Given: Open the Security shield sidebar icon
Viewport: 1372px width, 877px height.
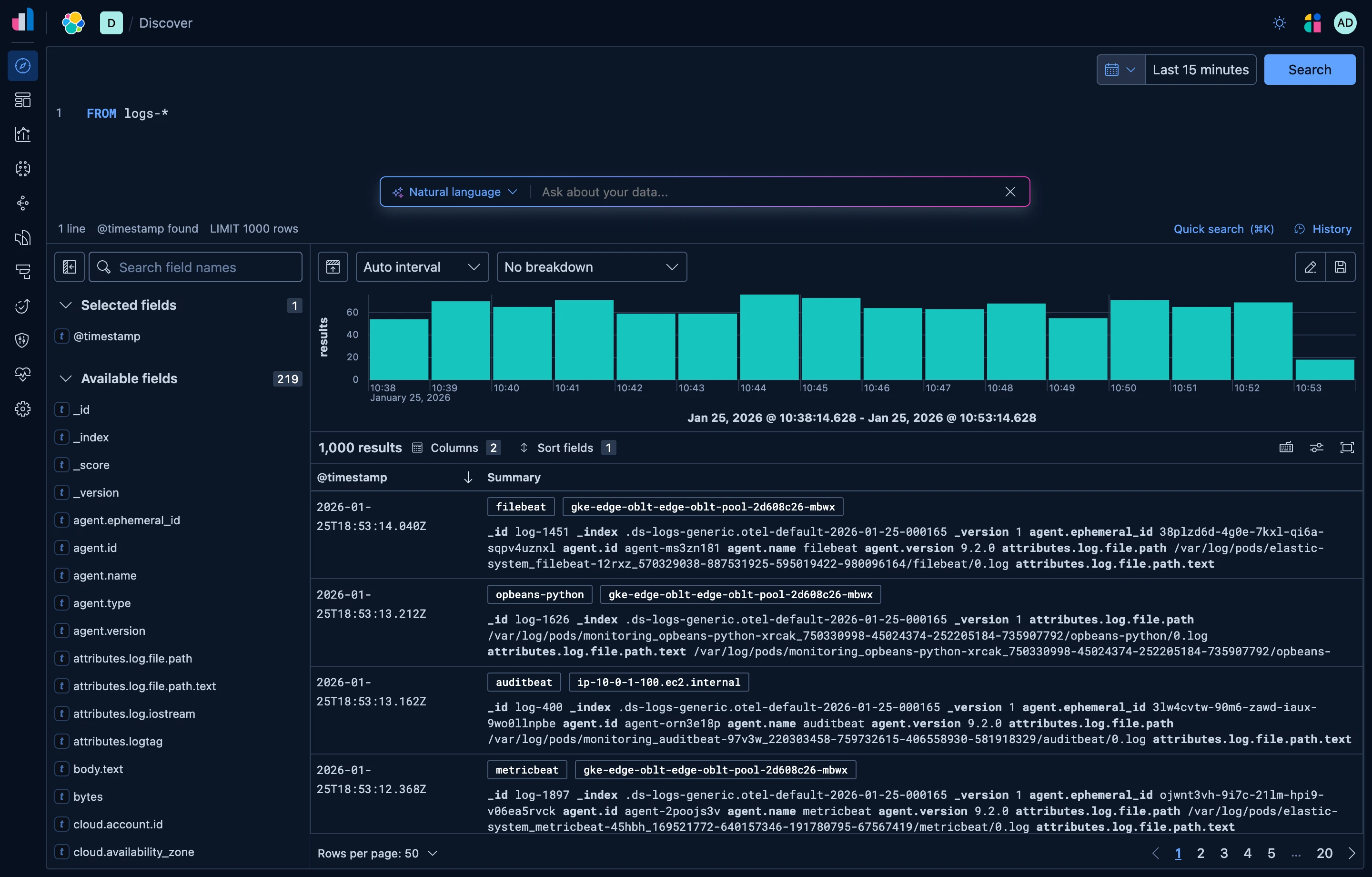Looking at the screenshot, I should click(x=23, y=340).
